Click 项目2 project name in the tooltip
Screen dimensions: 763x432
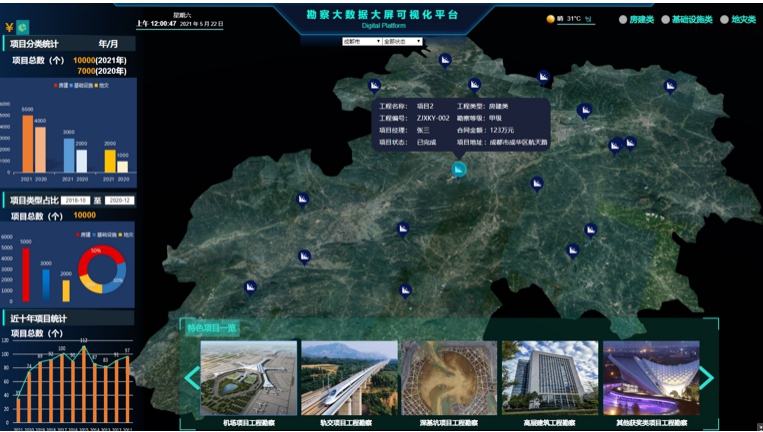(x=425, y=106)
